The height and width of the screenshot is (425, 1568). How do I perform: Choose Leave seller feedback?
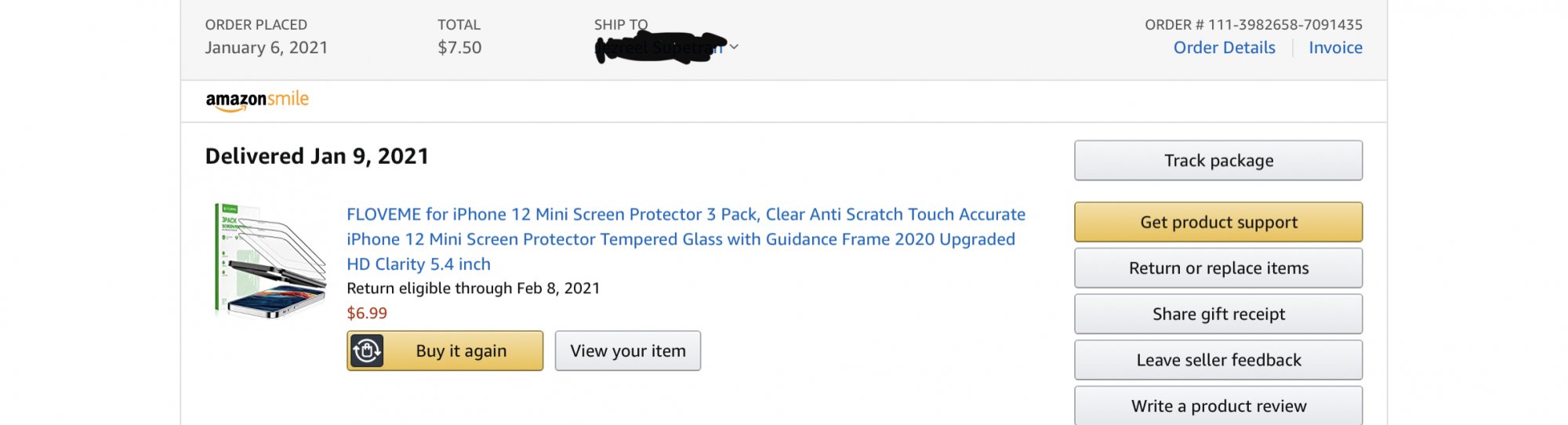pyautogui.click(x=1218, y=360)
